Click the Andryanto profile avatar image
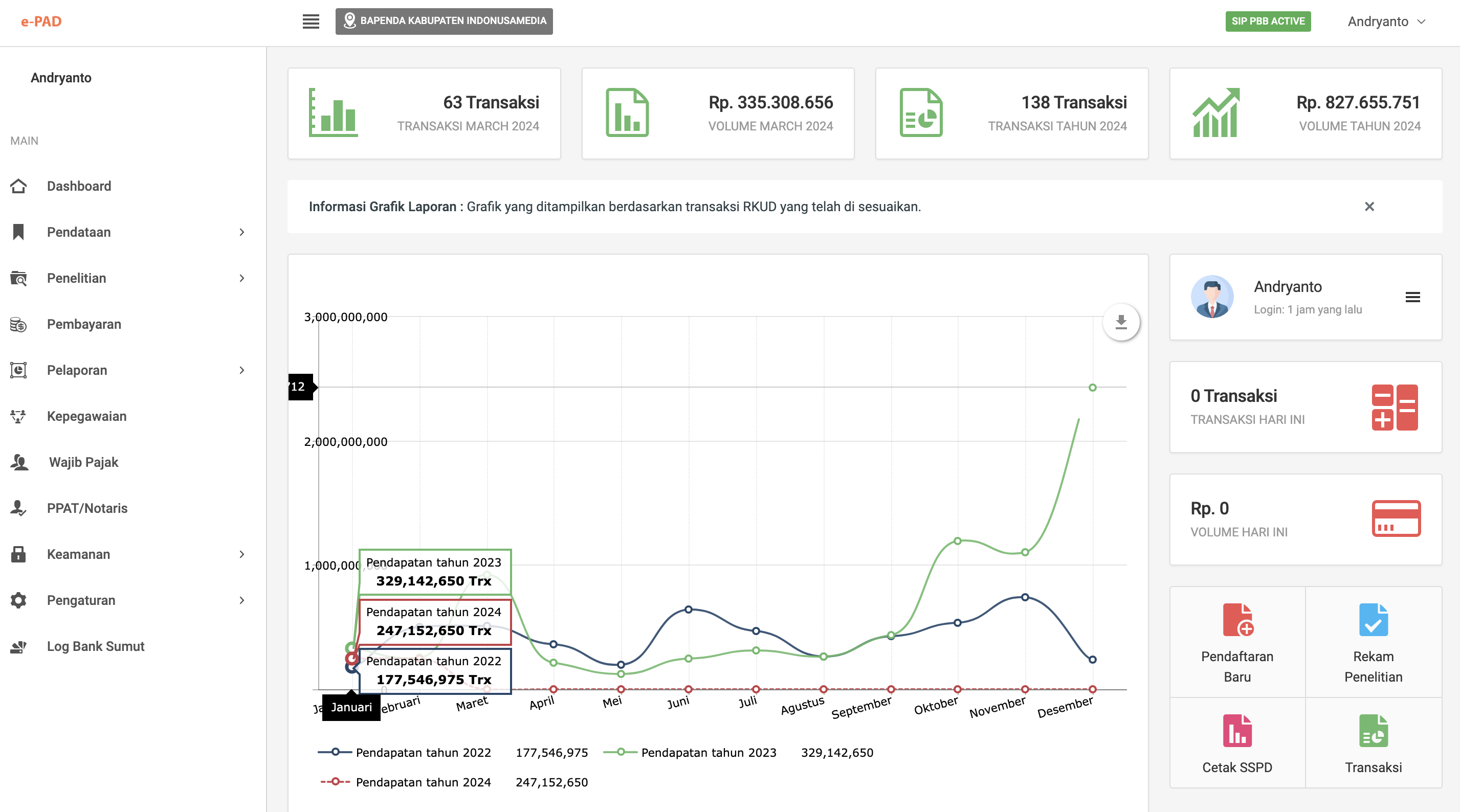 (x=1212, y=297)
